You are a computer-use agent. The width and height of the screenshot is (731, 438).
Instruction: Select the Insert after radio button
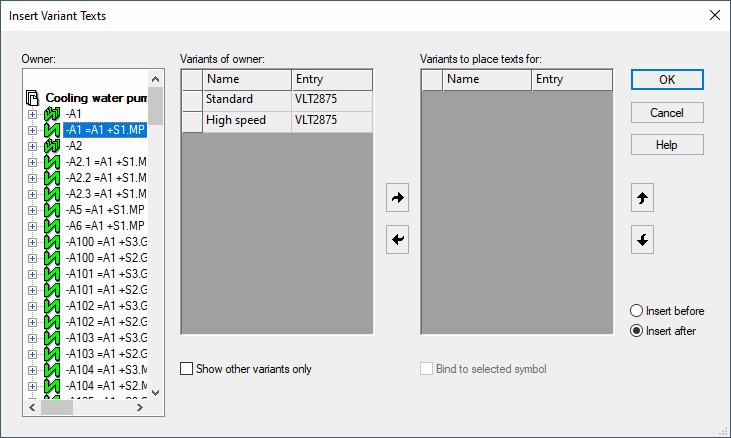(636, 331)
